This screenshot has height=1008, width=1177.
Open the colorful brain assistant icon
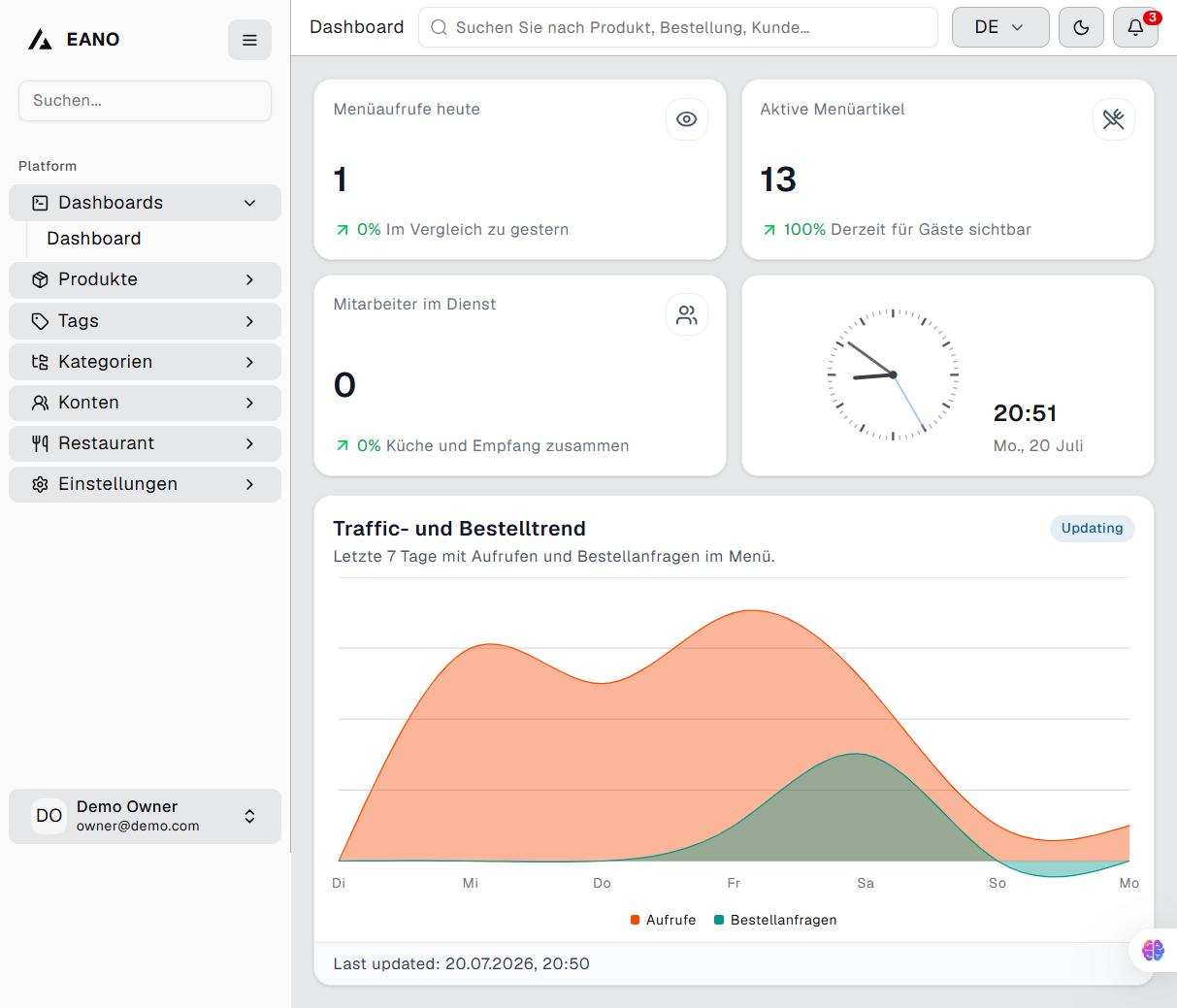1153,950
